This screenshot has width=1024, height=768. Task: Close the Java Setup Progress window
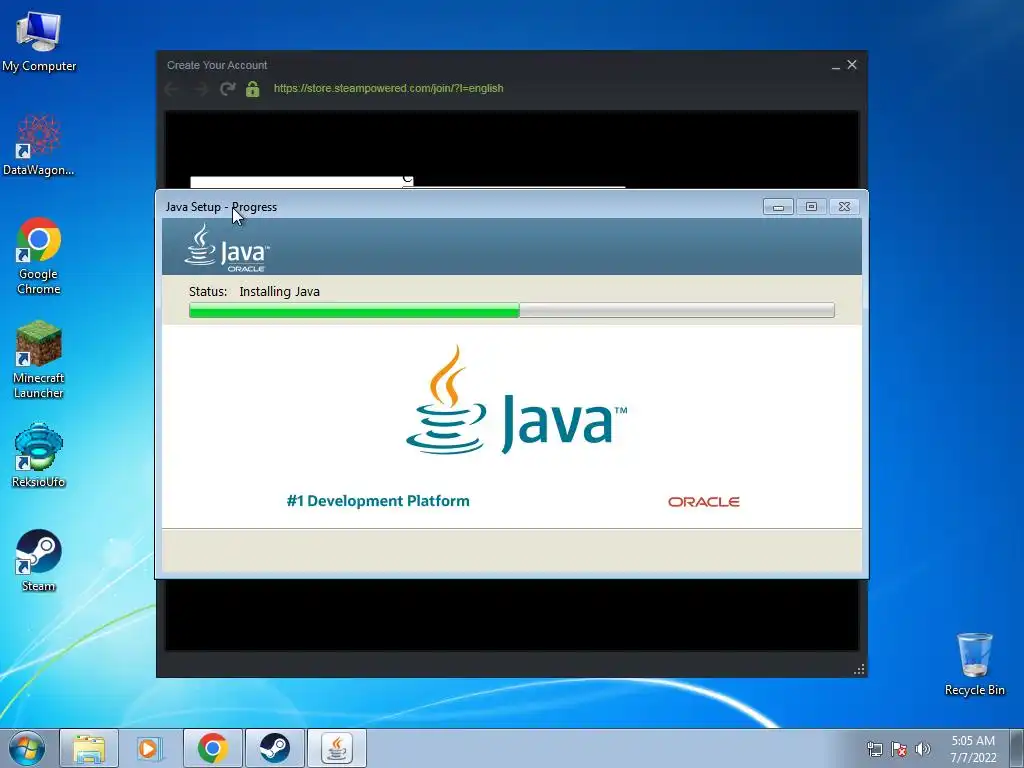844,206
